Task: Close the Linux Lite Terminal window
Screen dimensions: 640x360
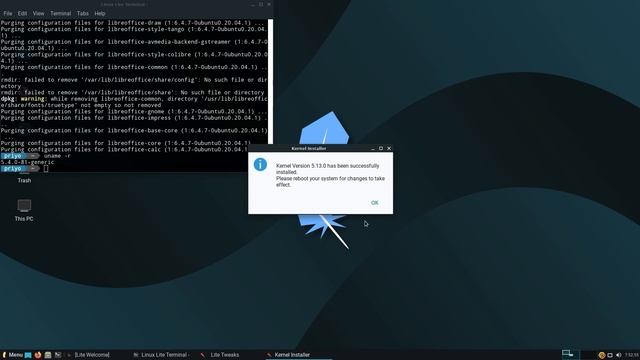Action: coord(269,4)
